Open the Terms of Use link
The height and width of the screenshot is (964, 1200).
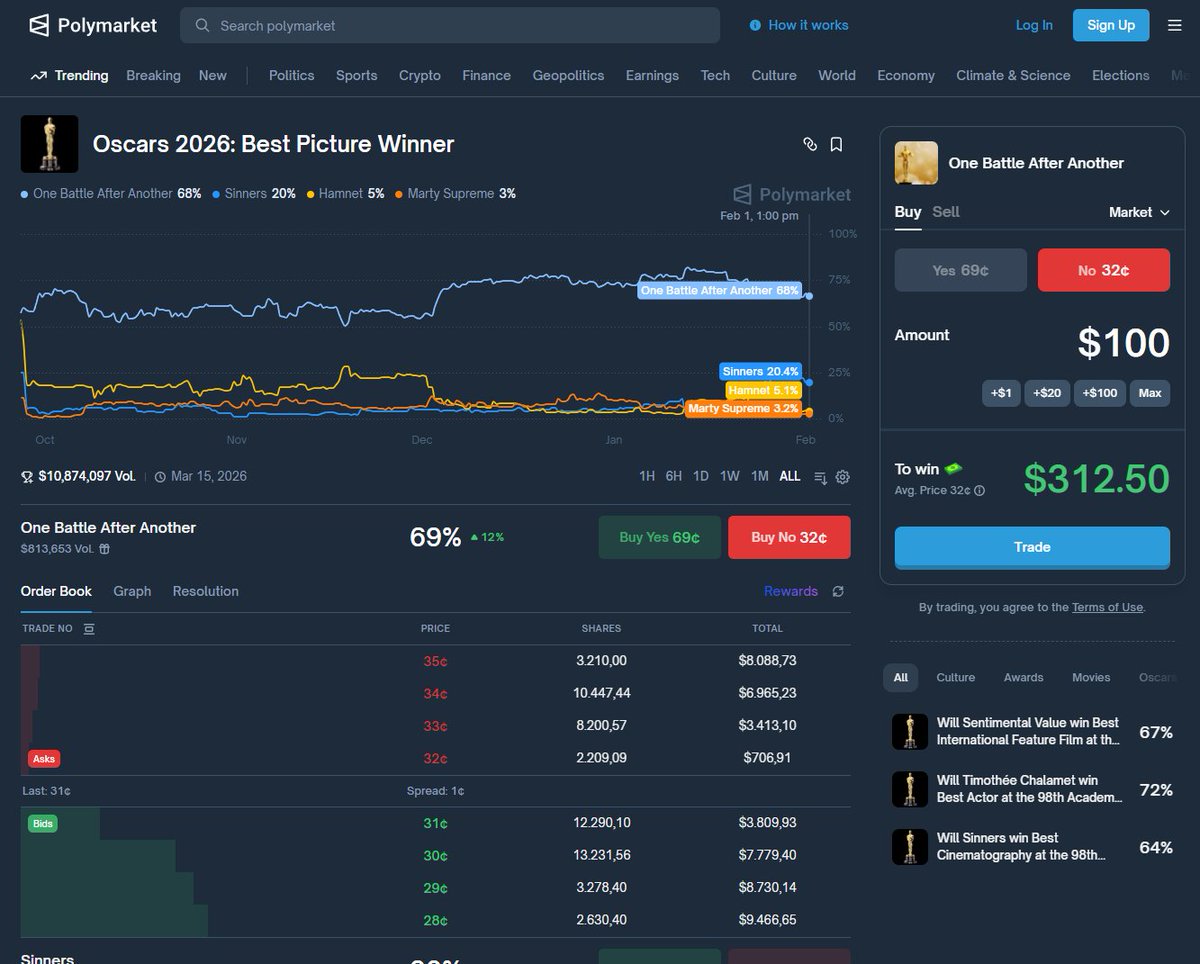pos(1107,607)
